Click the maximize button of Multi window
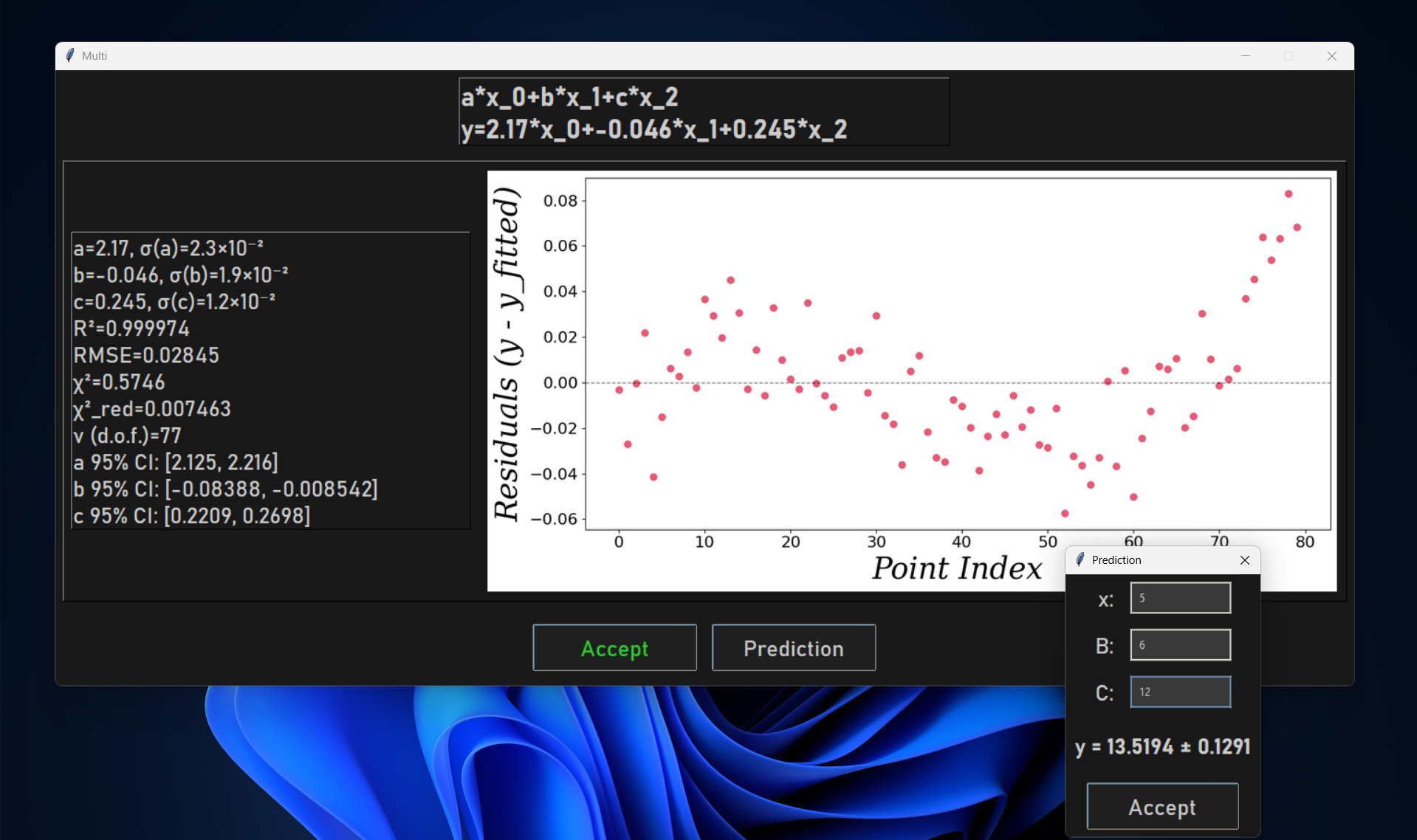 (1289, 56)
